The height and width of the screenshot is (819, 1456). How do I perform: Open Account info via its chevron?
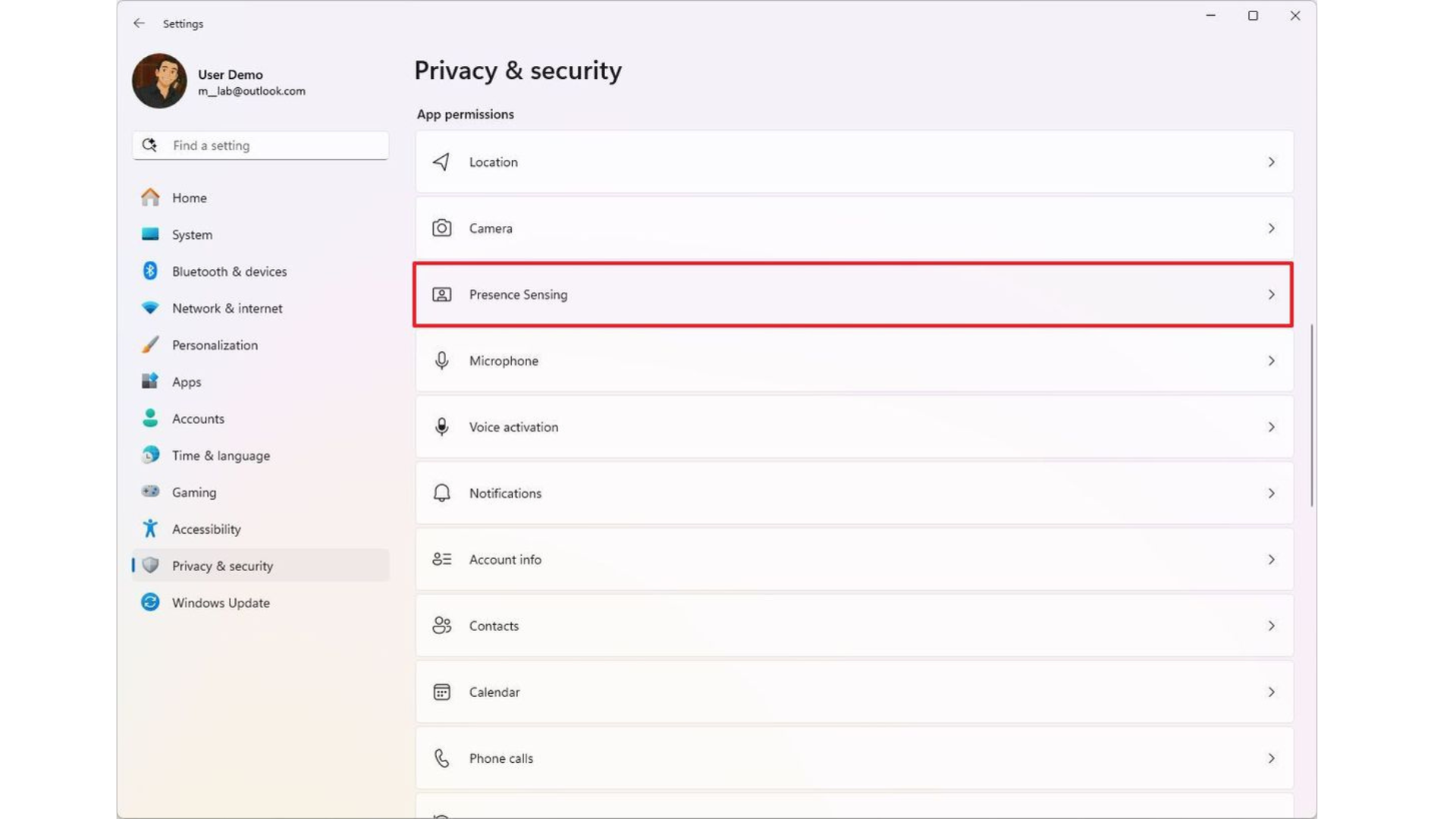point(1272,560)
